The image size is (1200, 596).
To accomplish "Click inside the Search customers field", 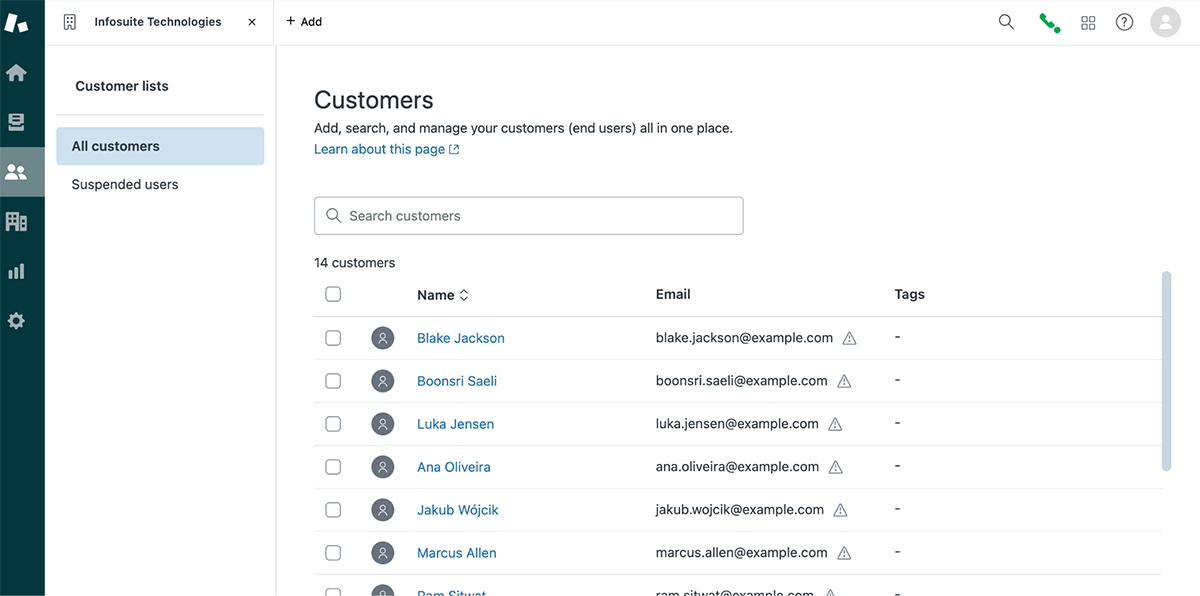I will pos(528,215).
